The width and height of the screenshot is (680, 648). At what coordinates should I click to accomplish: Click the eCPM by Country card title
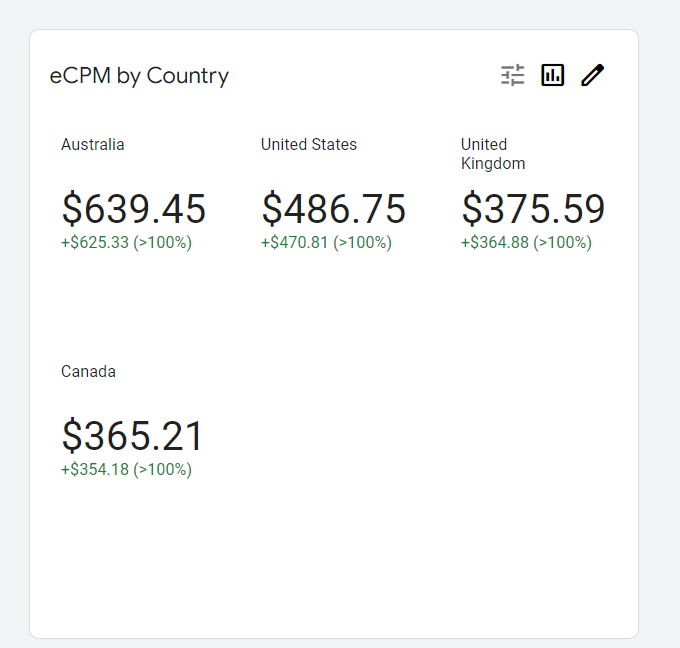[139, 76]
